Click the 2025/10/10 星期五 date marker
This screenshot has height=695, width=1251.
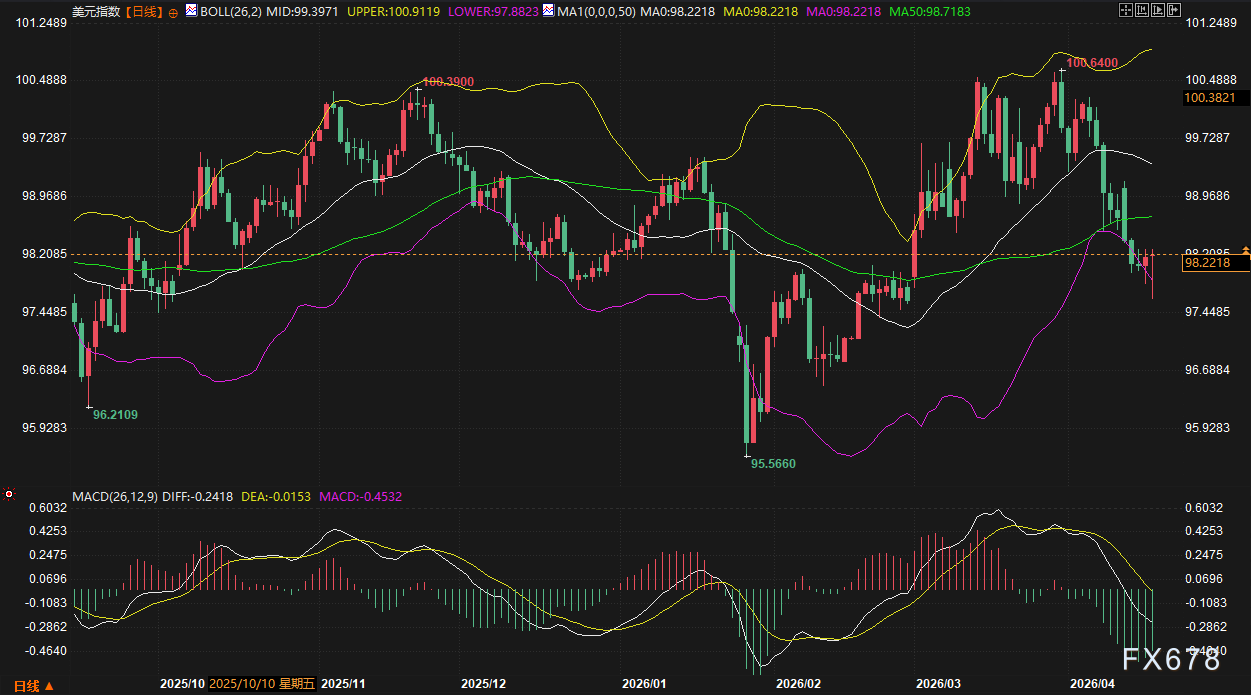coord(263,684)
